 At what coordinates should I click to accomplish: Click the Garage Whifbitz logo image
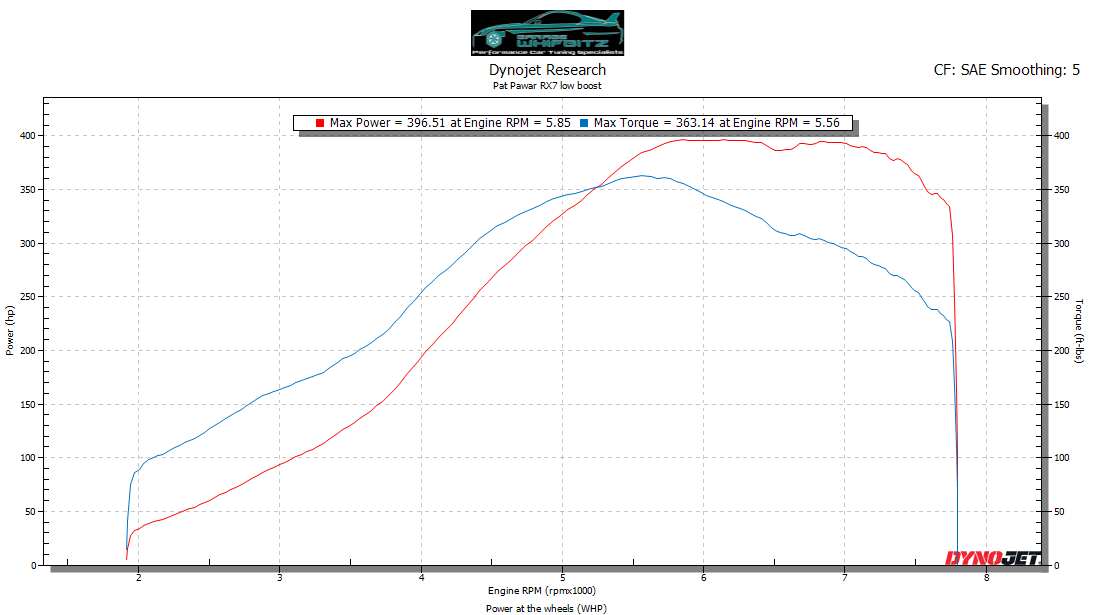[547, 33]
